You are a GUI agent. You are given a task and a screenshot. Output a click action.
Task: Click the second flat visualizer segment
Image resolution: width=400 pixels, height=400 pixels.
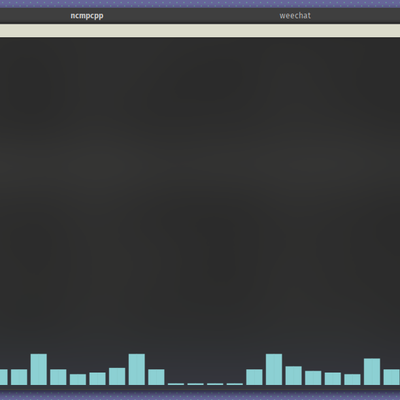pyautogui.click(x=196, y=384)
